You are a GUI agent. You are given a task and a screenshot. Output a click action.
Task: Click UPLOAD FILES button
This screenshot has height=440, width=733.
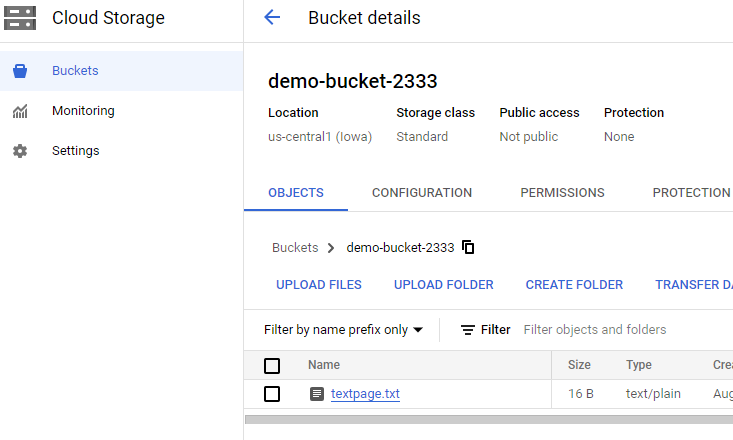click(x=319, y=285)
